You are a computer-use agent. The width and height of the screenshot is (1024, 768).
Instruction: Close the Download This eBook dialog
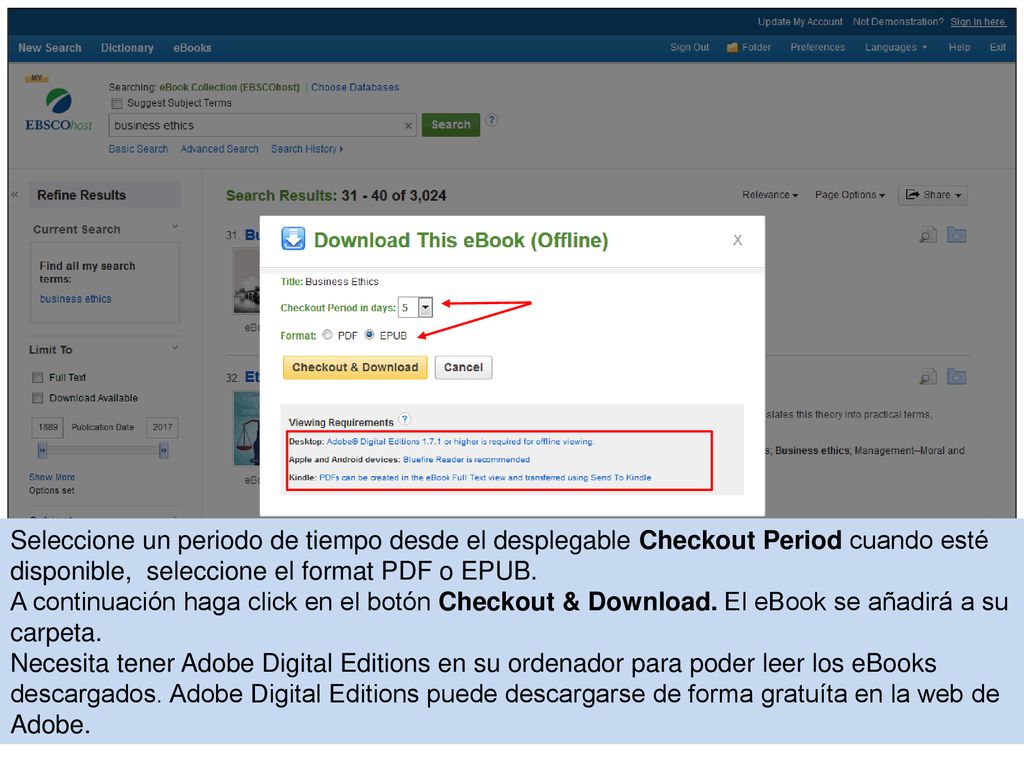[737, 240]
